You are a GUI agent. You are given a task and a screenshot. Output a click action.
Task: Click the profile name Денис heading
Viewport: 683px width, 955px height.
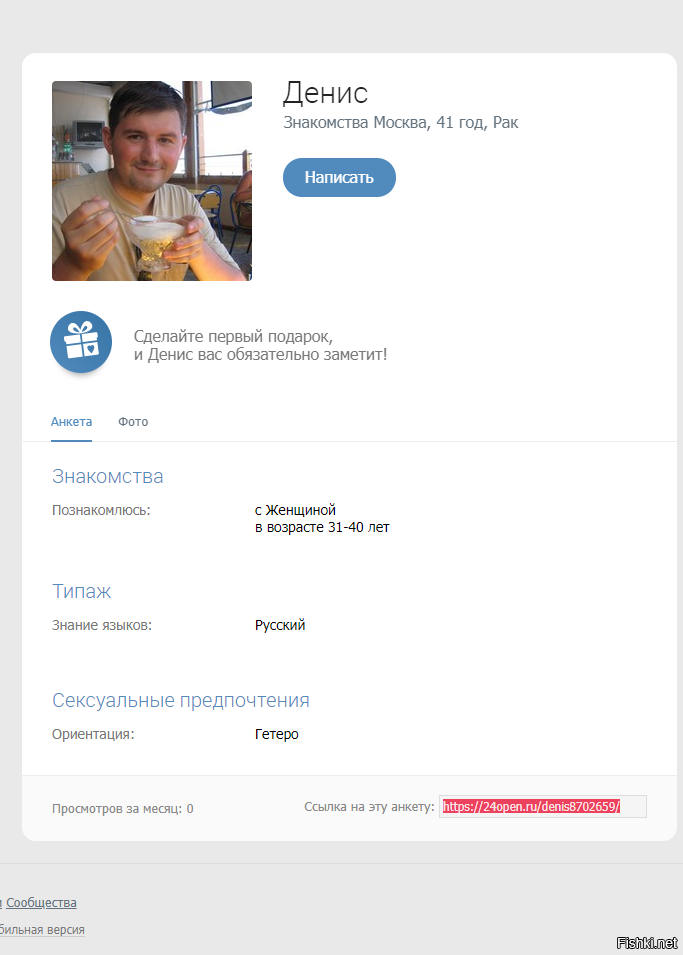pos(325,93)
